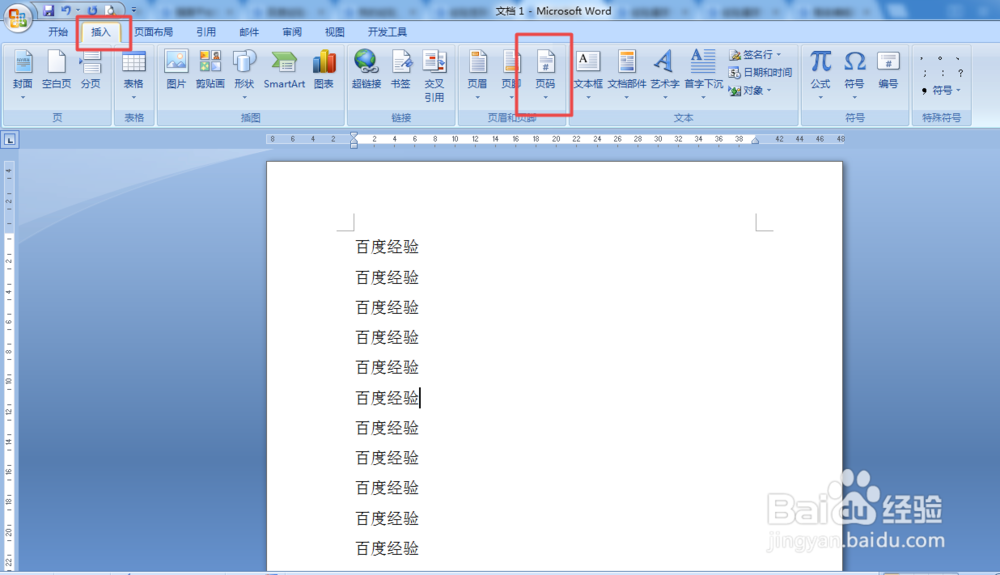Open the 艺术字 WordArt gallery
The image size is (1000, 575).
(x=665, y=74)
